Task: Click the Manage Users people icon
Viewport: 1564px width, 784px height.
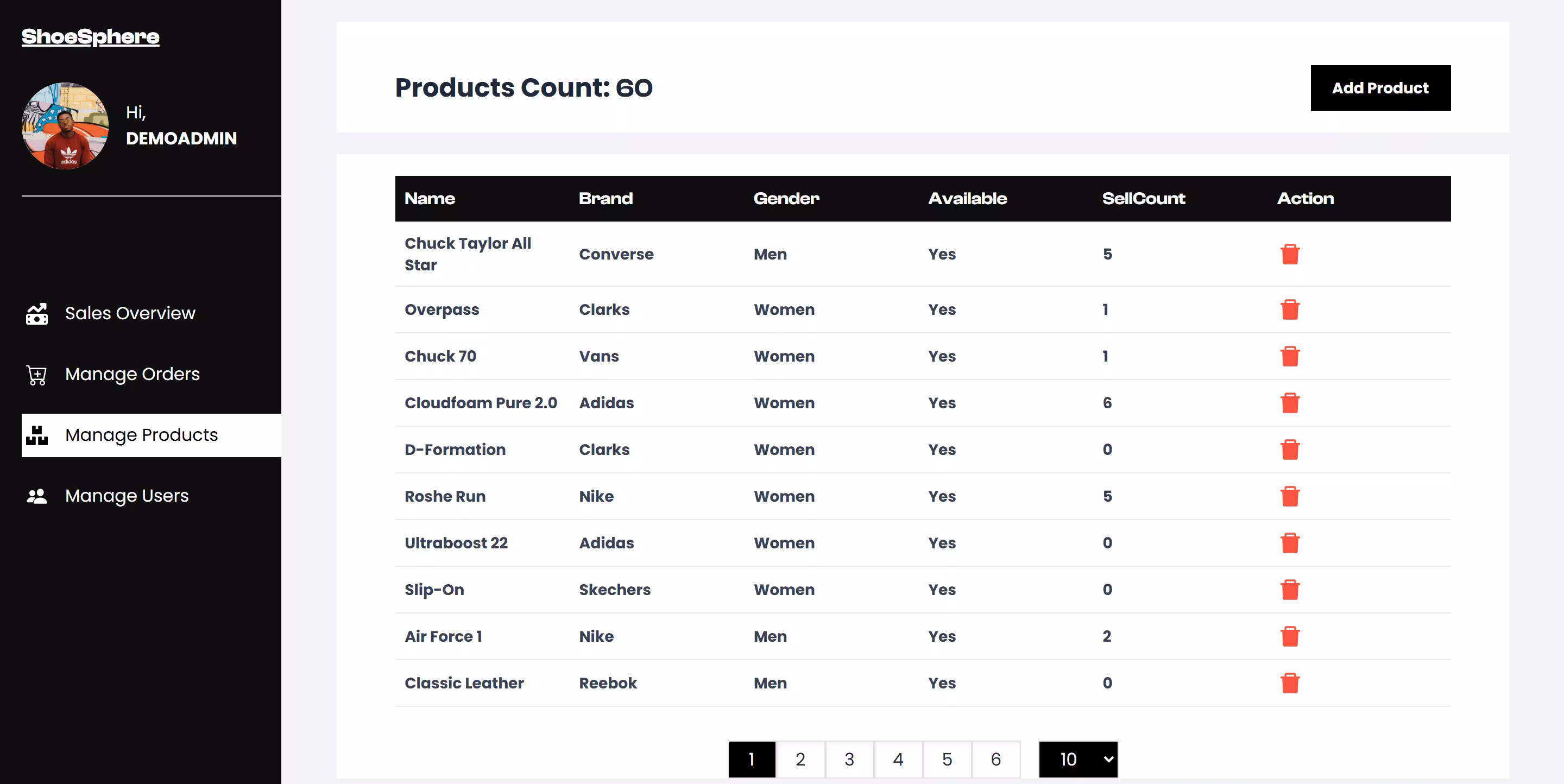Action: point(37,496)
